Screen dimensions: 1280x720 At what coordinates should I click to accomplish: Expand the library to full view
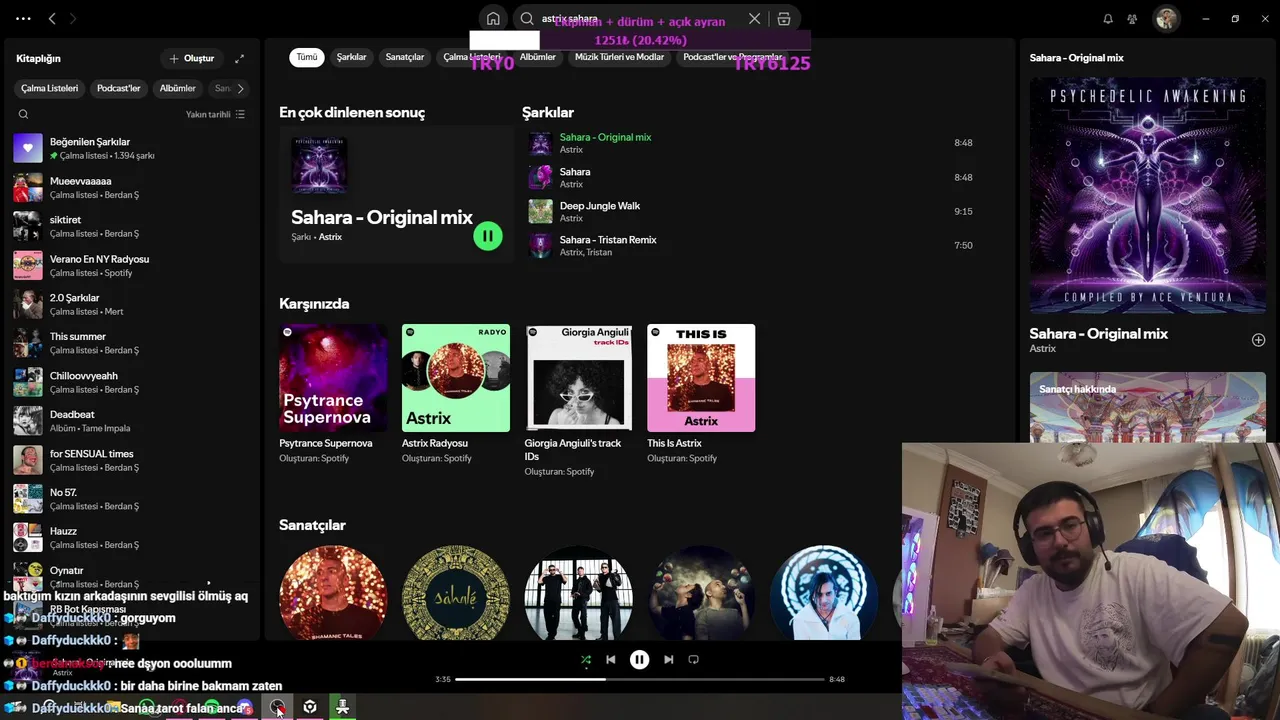point(239,58)
